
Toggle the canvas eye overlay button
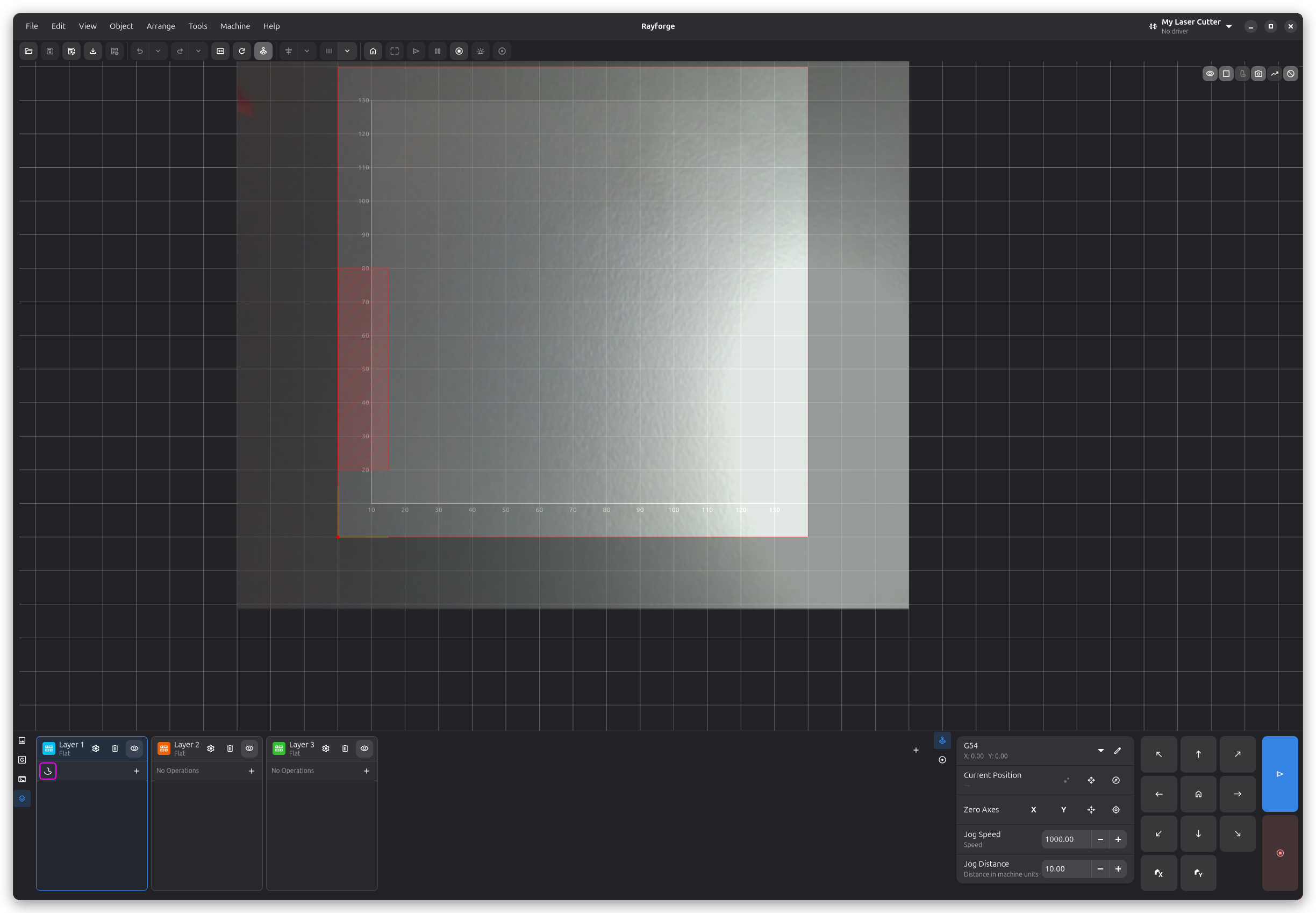1210,74
